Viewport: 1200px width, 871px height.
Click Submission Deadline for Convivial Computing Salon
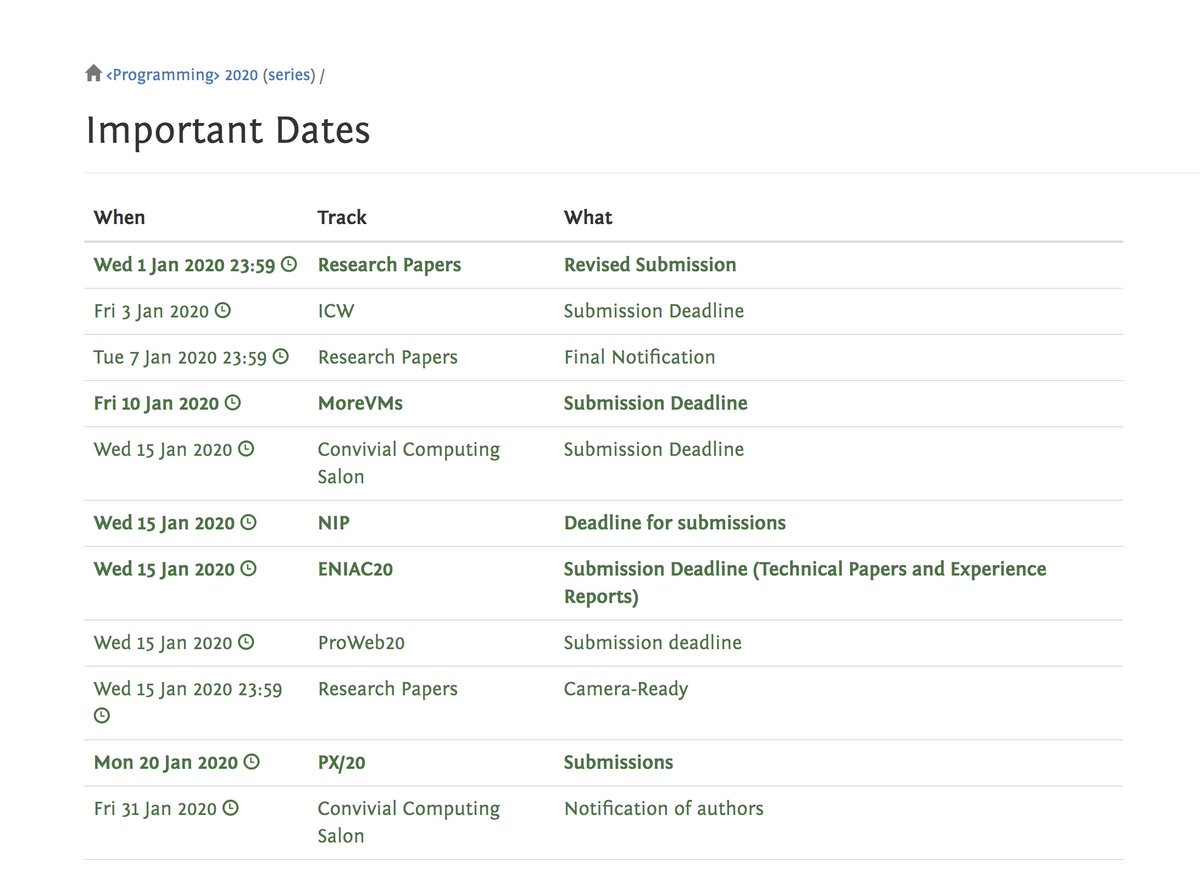[654, 449]
